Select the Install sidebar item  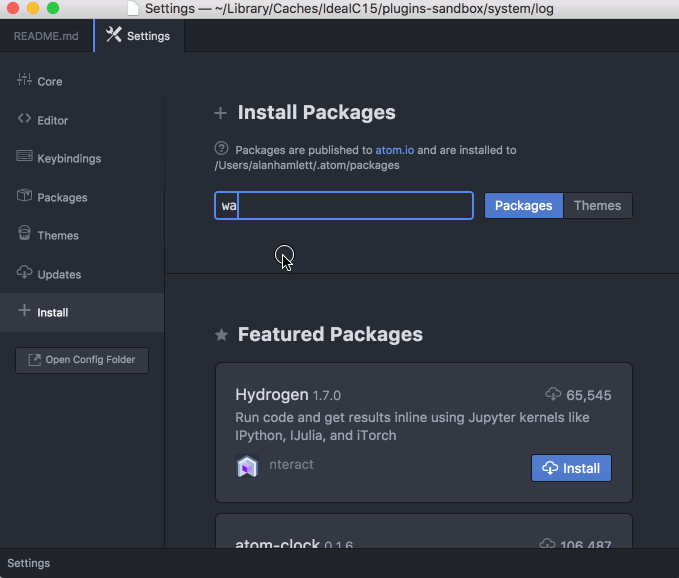(82, 312)
